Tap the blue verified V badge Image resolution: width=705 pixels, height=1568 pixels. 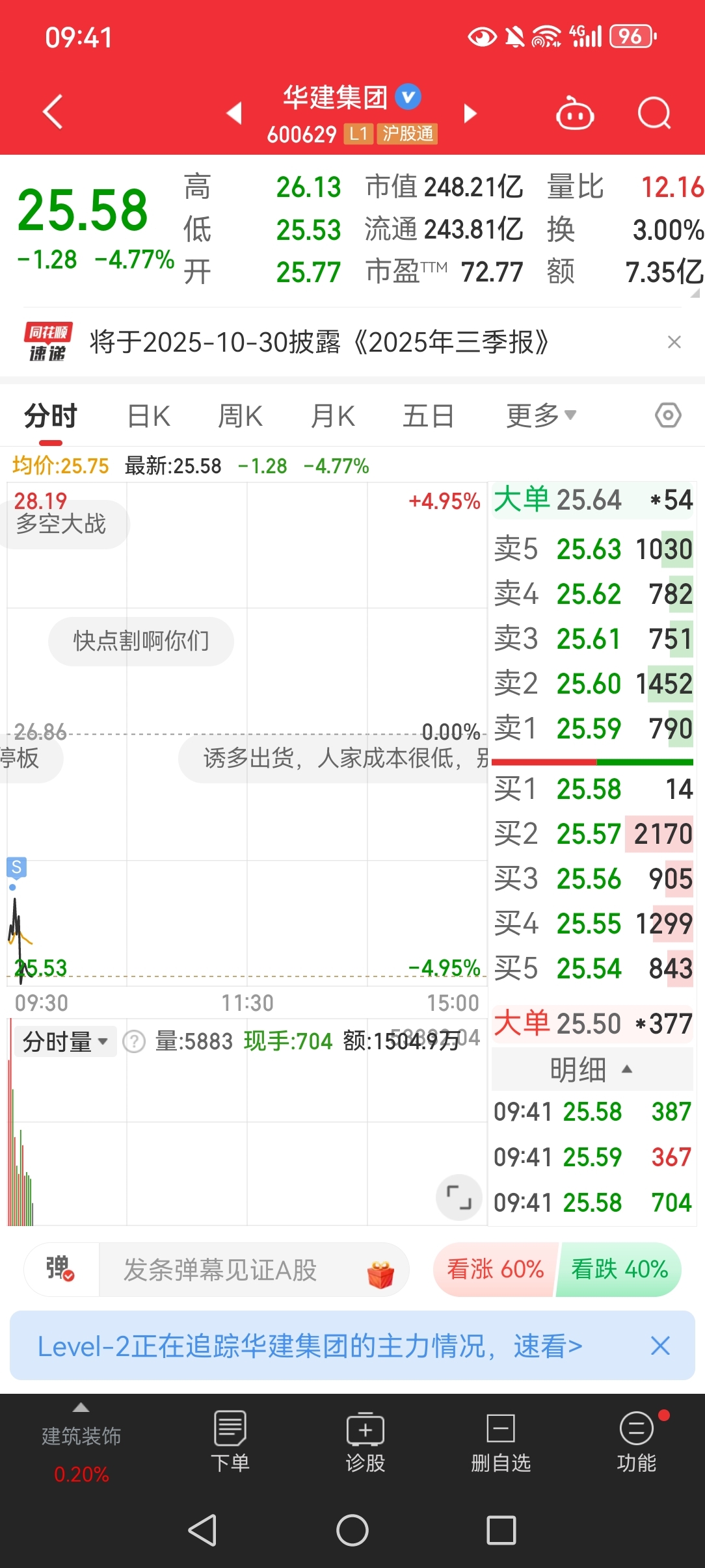pos(408,98)
